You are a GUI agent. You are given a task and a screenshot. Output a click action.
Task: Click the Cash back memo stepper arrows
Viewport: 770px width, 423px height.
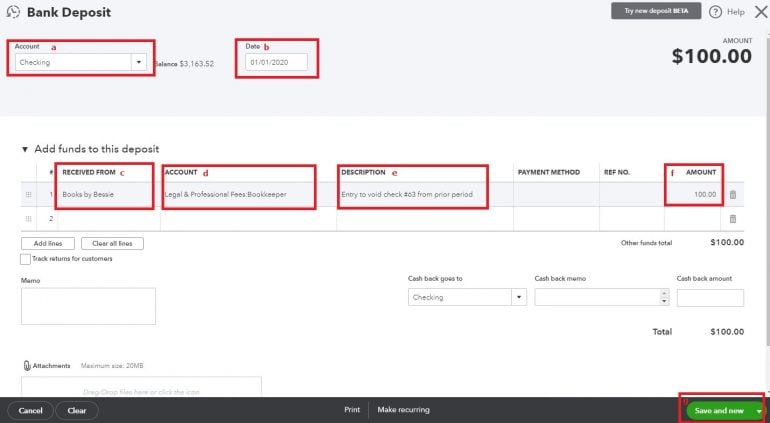tap(664, 297)
